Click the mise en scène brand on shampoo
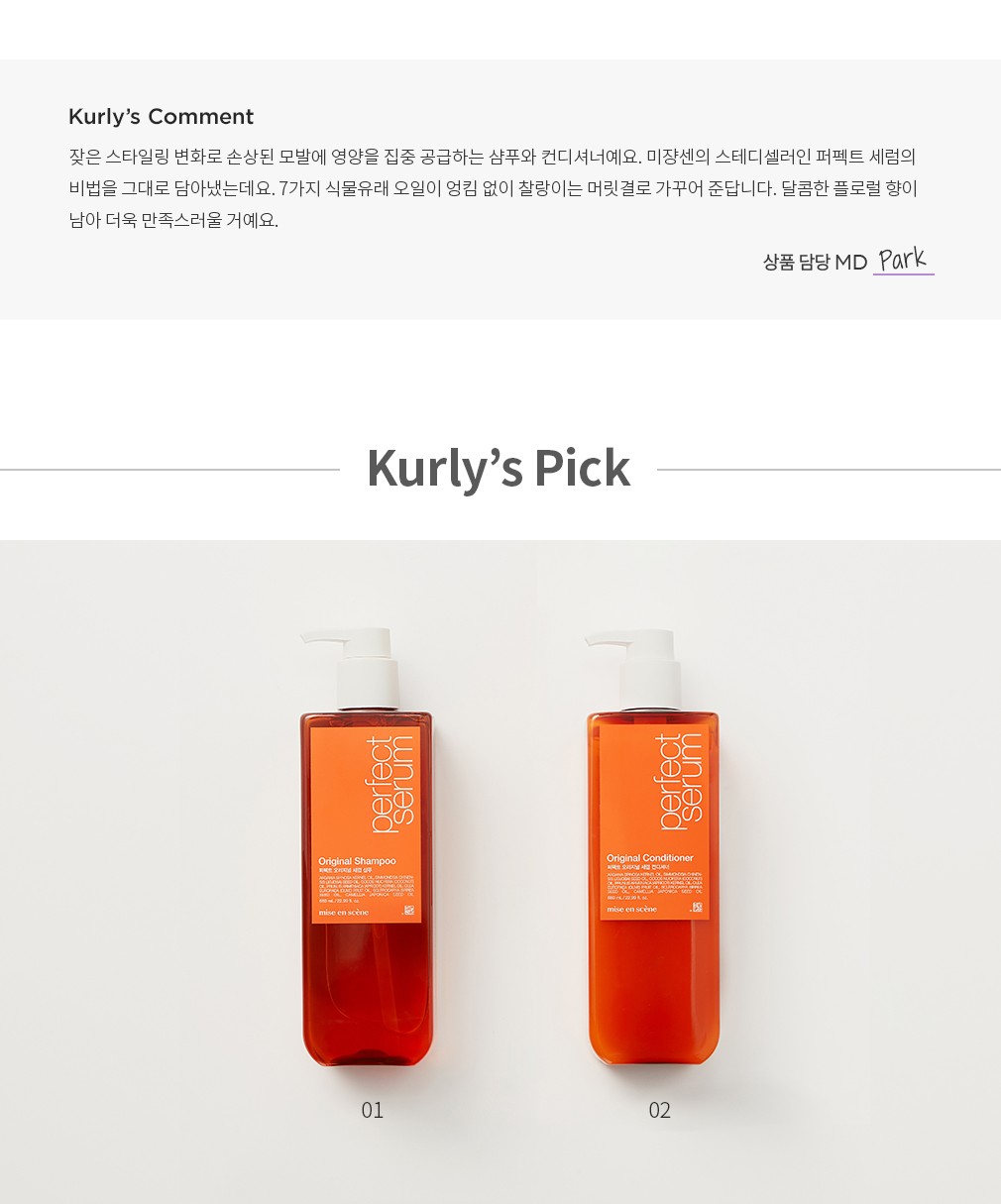 (x=344, y=912)
